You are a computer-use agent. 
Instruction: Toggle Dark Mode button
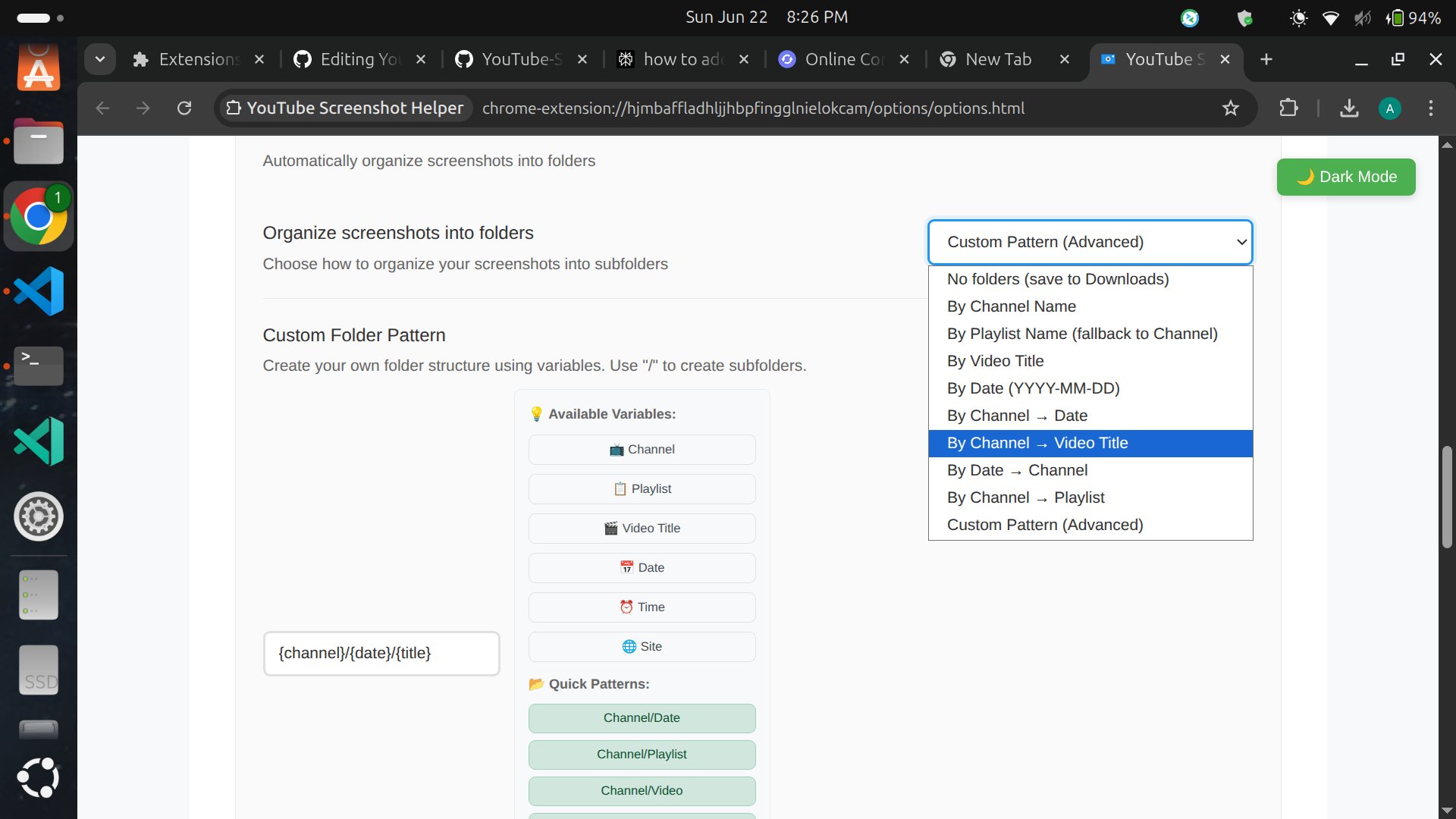(x=1345, y=177)
